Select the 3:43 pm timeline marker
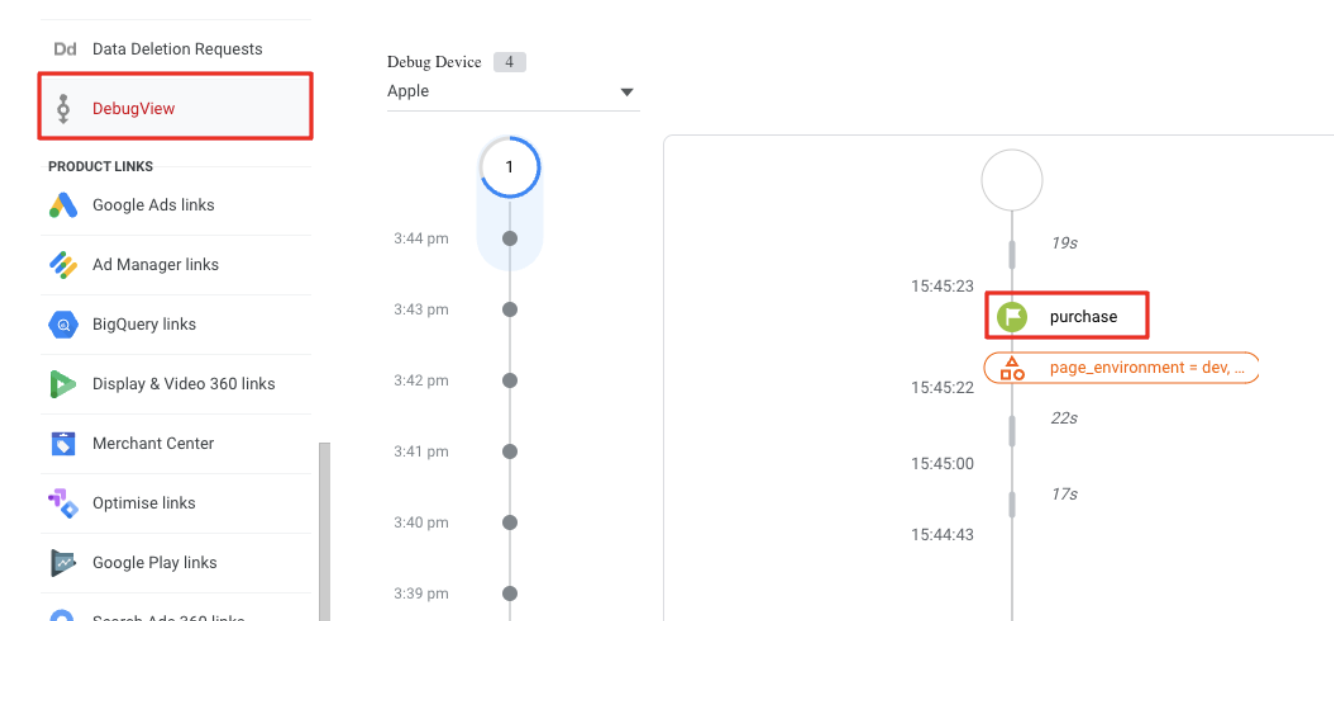1334x708 pixels. point(510,310)
